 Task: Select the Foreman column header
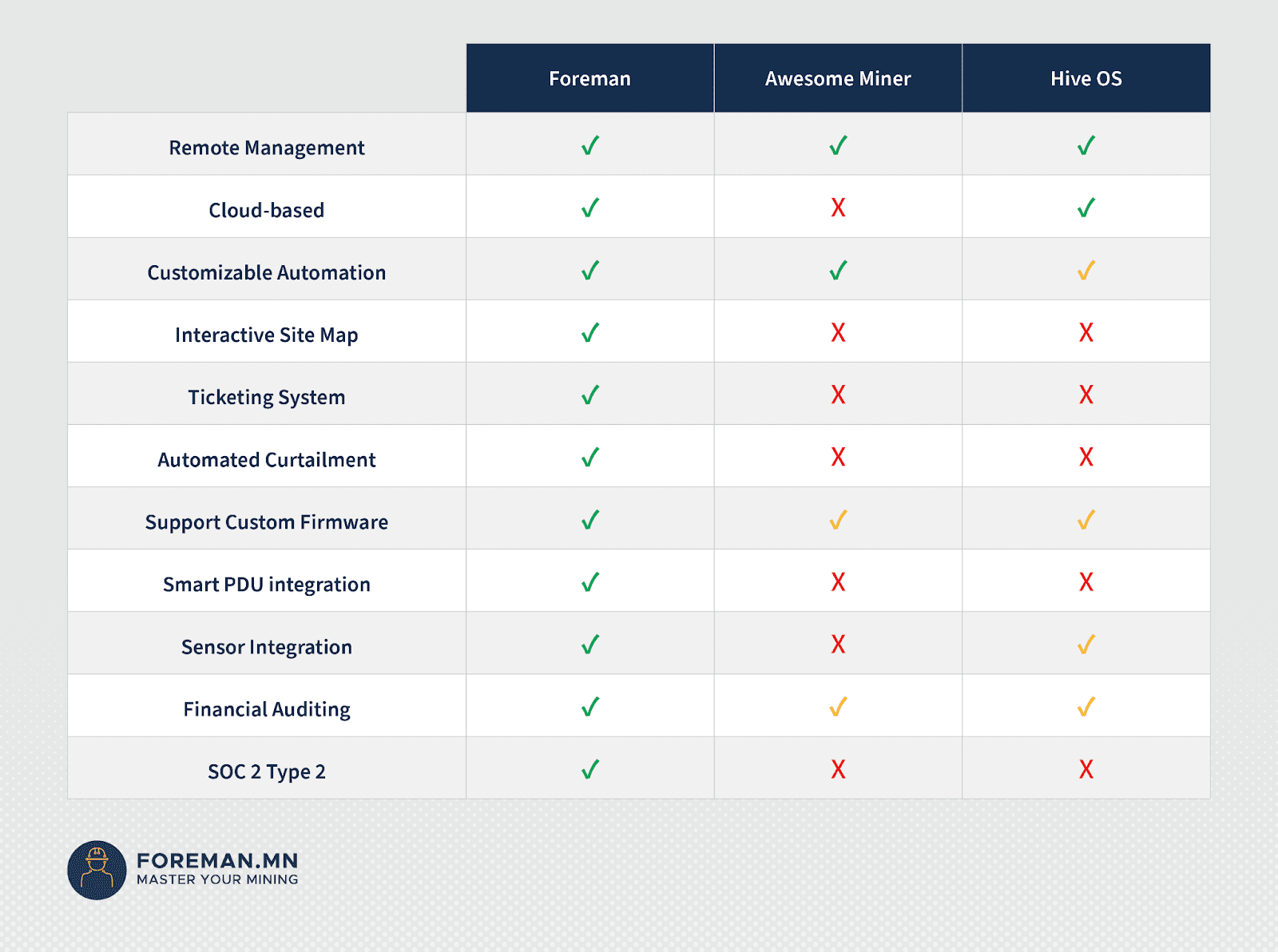590,78
